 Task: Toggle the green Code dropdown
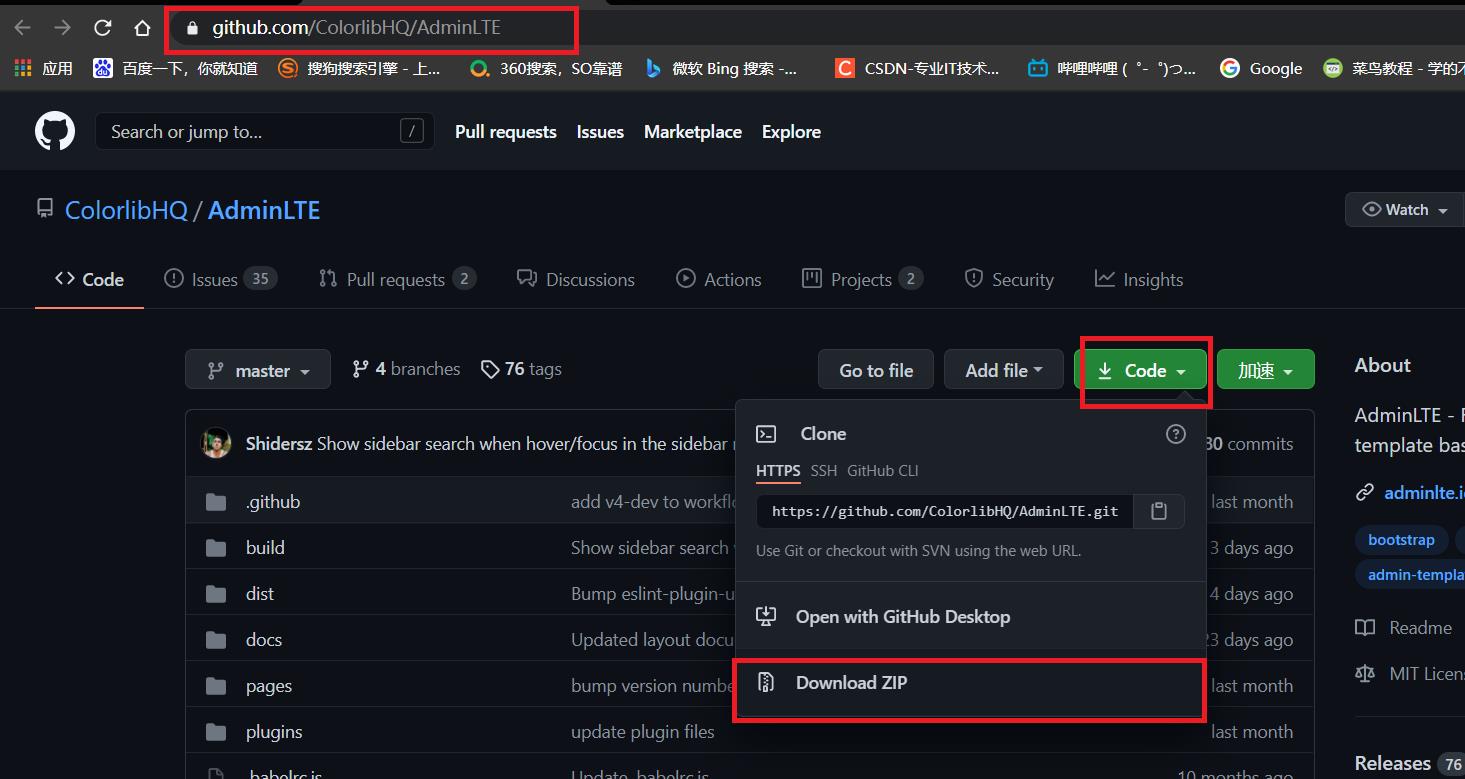(x=1141, y=370)
